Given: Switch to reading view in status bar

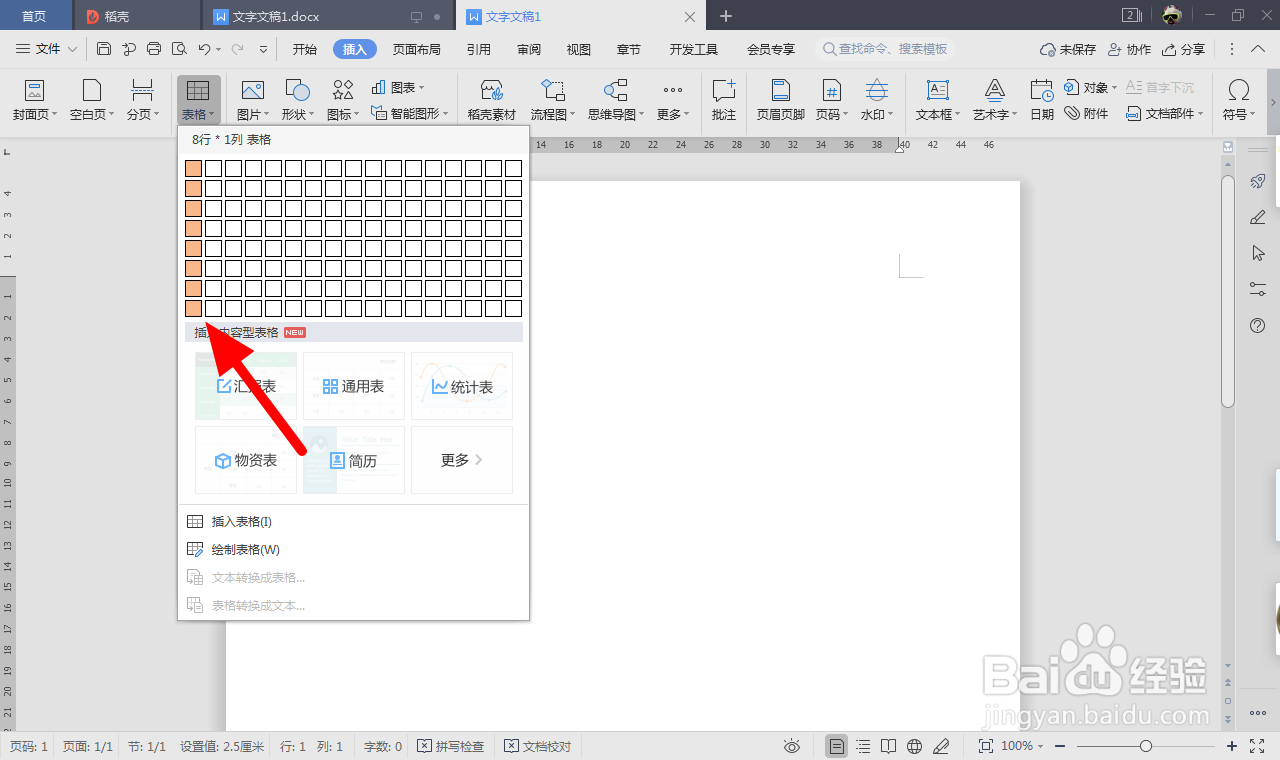Looking at the screenshot, I should point(889,746).
